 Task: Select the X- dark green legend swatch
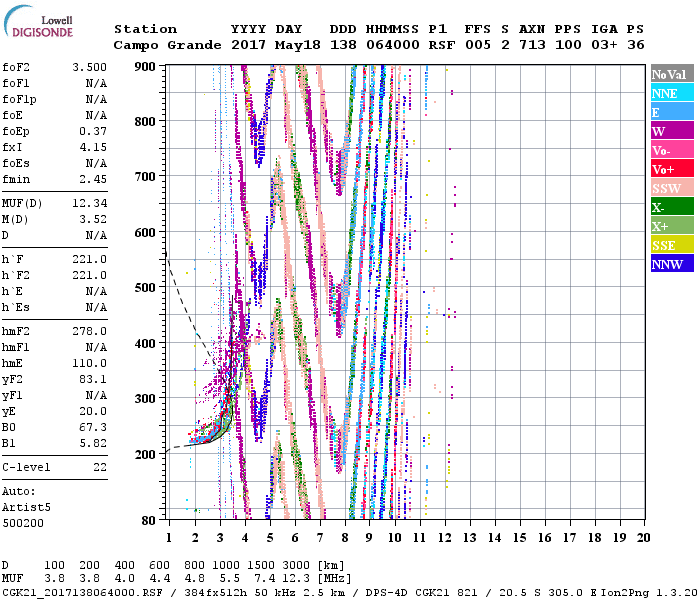[672, 207]
